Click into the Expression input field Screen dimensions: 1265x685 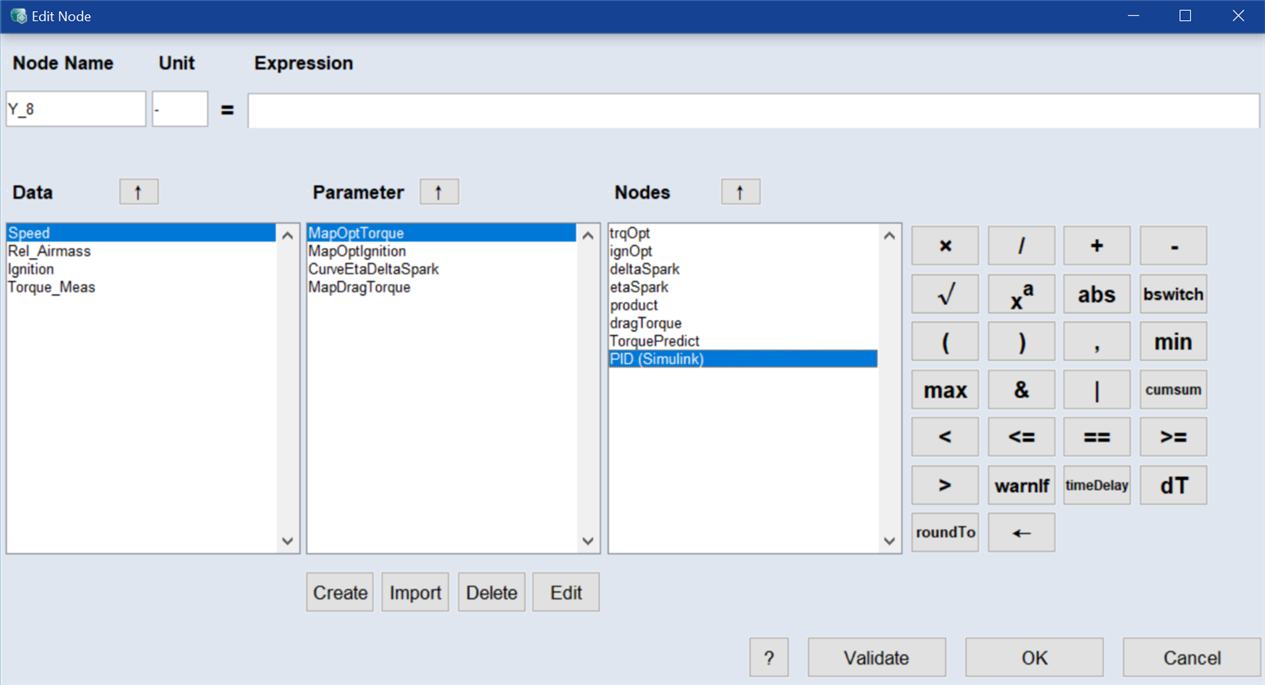click(x=753, y=111)
